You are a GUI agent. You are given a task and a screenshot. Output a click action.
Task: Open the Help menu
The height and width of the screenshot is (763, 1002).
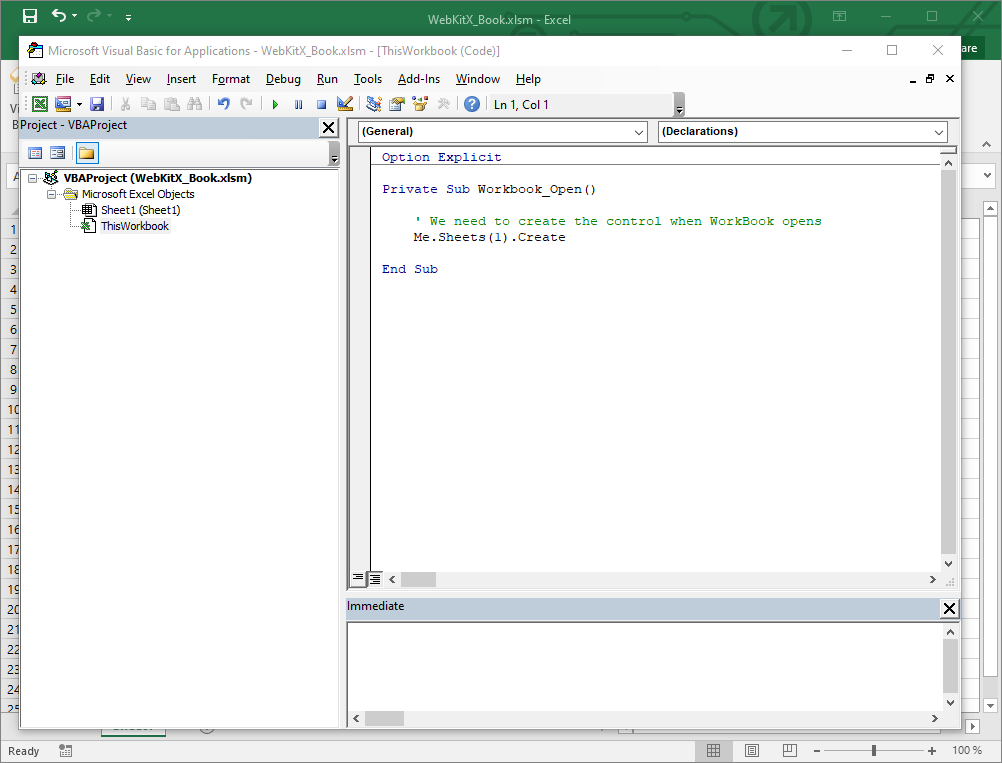(x=528, y=79)
